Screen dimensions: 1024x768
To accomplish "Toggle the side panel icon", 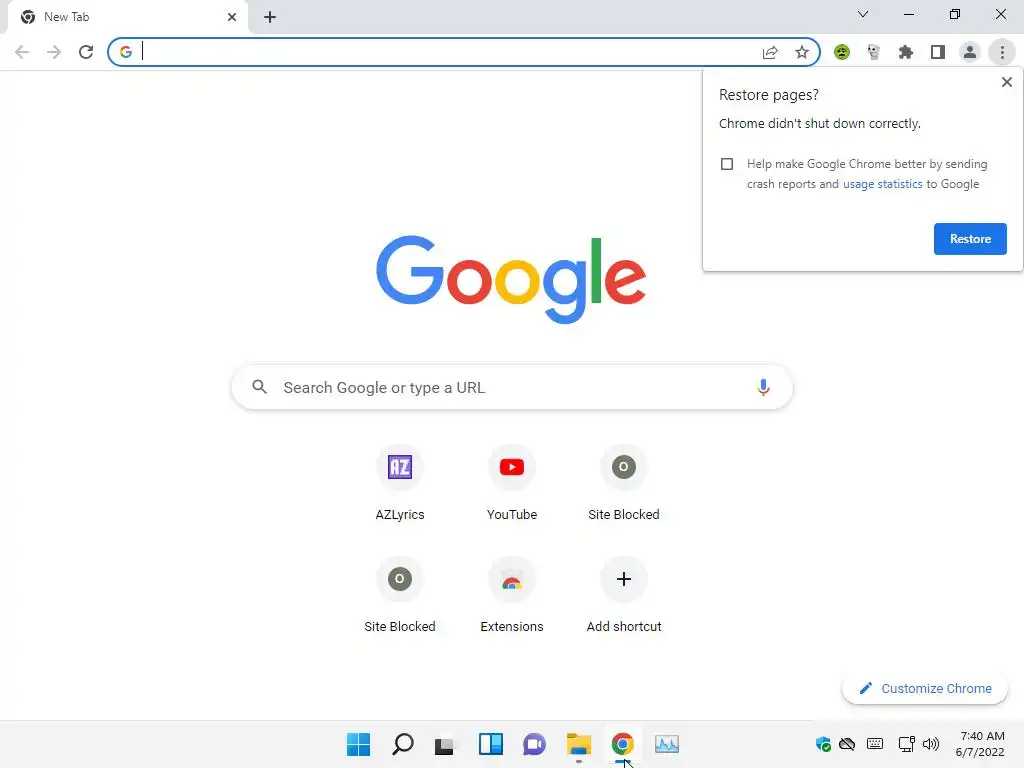I will coord(938,52).
